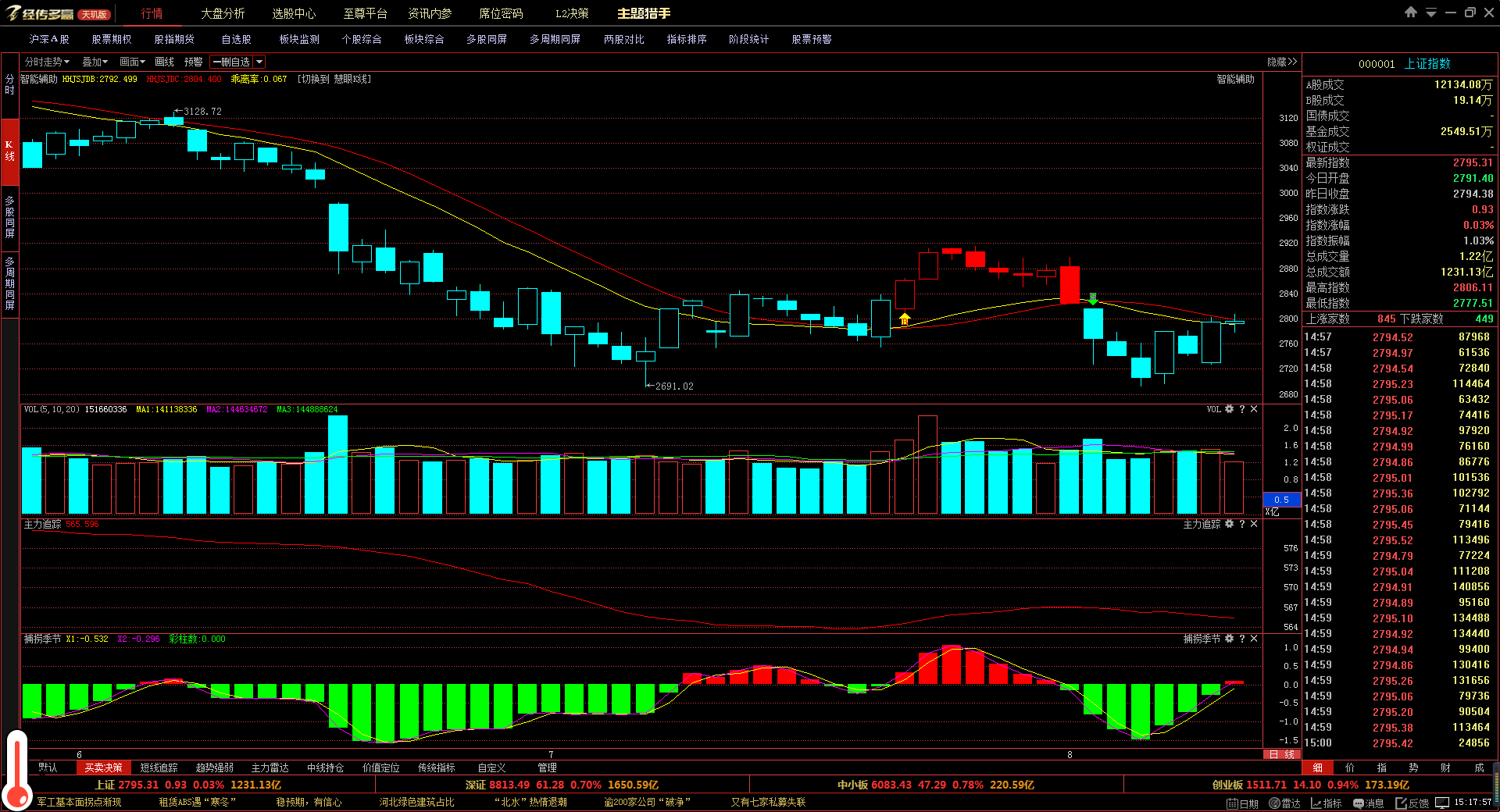The image size is (1500, 812).
Task: Open the radar (雷达) status bar icon
Action: click(1284, 803)
